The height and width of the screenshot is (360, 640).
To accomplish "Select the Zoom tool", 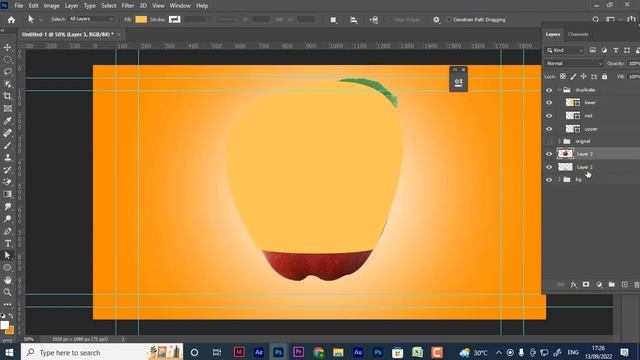I will [7, 292].
